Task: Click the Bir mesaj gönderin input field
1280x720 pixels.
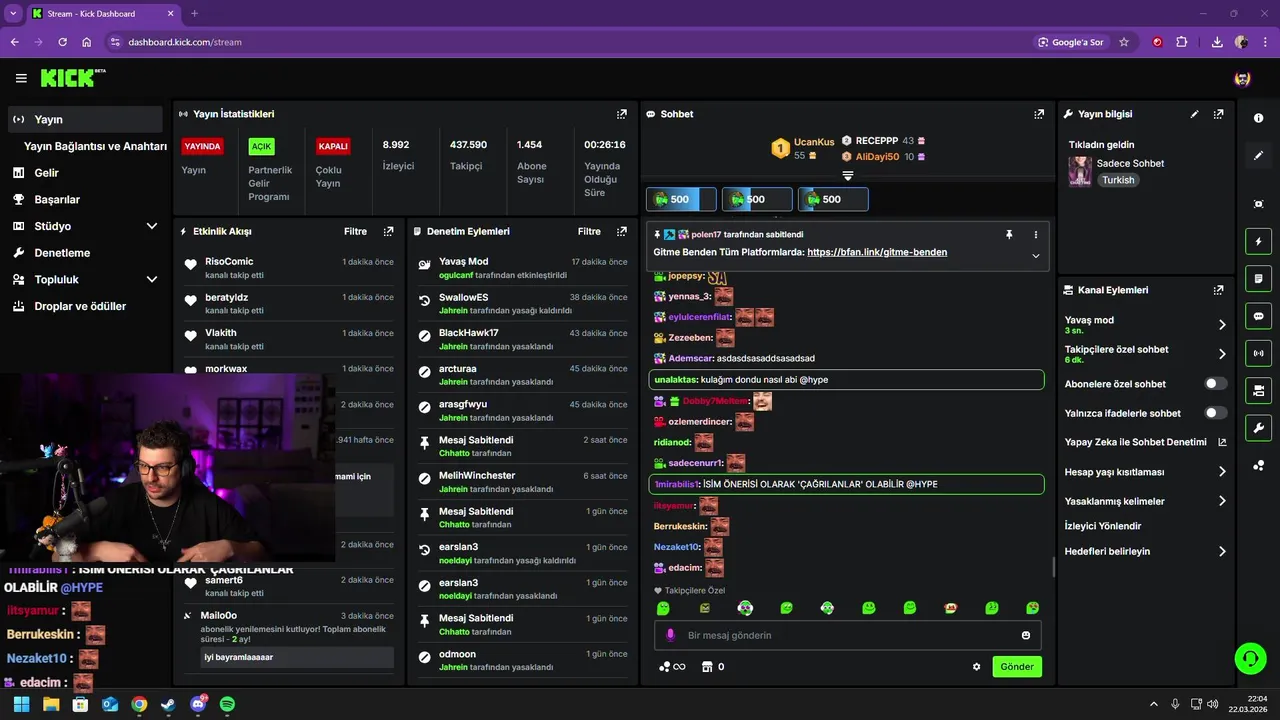Action: 848,635
